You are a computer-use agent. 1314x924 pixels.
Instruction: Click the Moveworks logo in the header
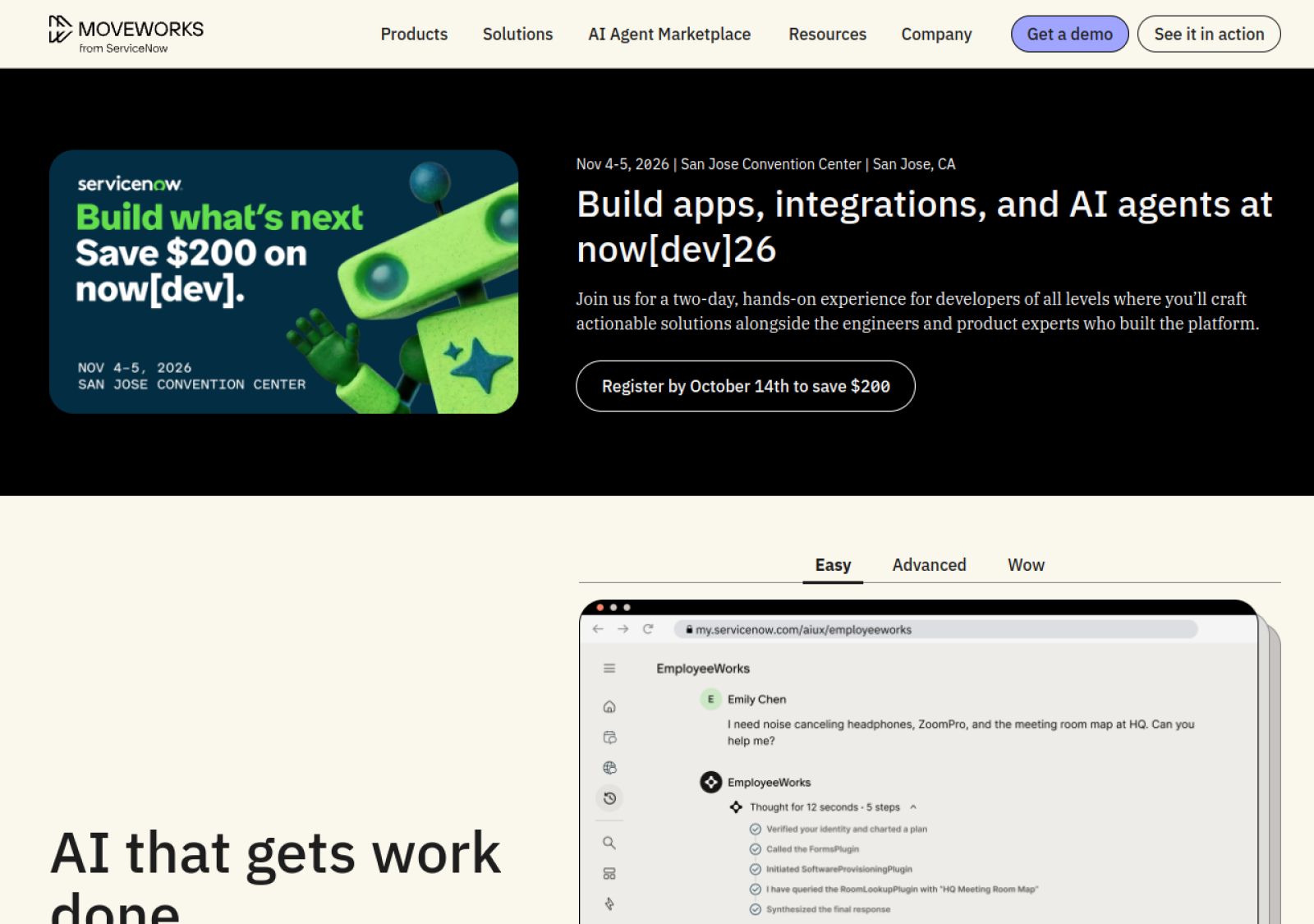[126, 34]
